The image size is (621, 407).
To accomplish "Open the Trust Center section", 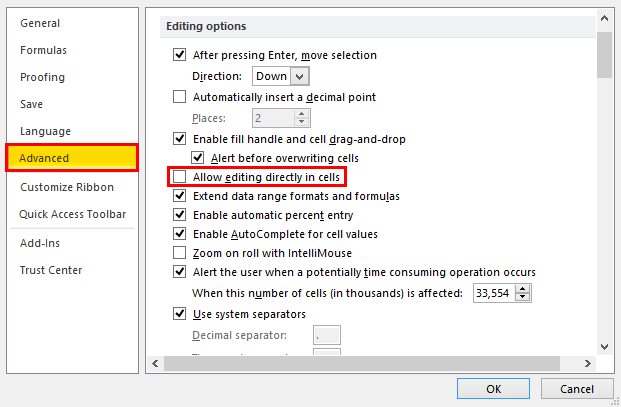I will [x=51, y=270].
